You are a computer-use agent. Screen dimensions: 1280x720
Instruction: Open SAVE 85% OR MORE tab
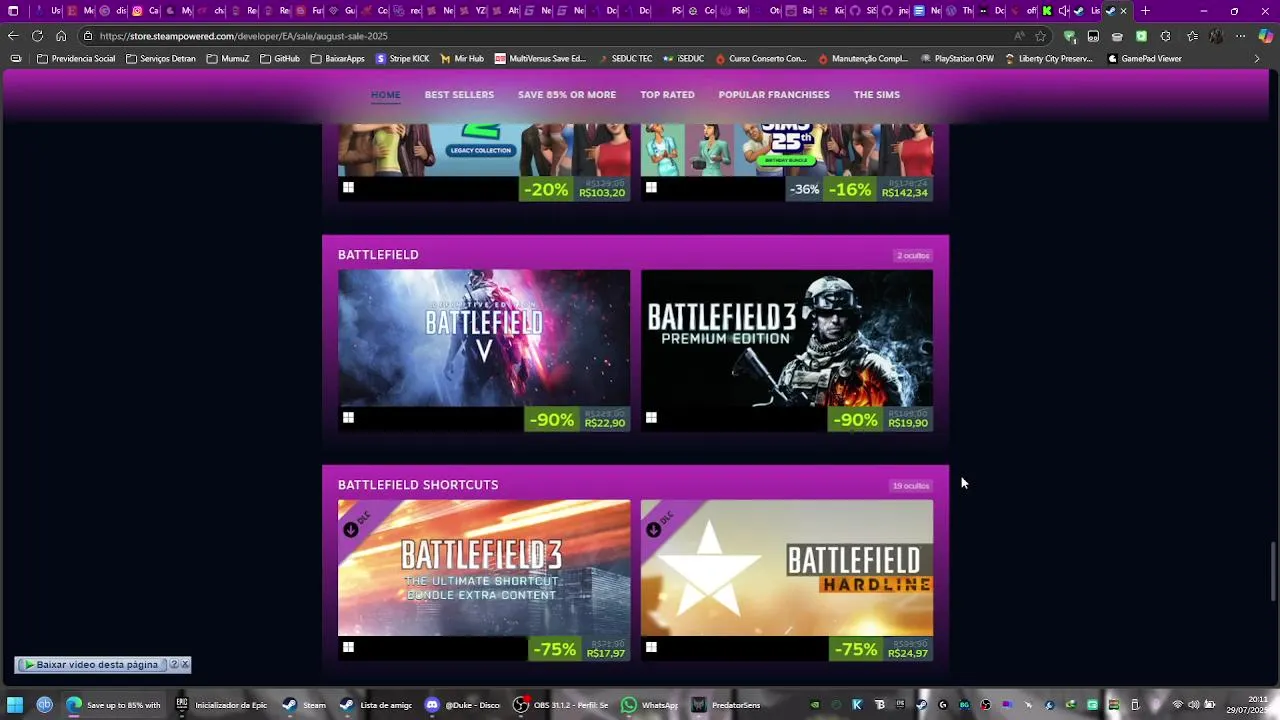tap(567, 95)
